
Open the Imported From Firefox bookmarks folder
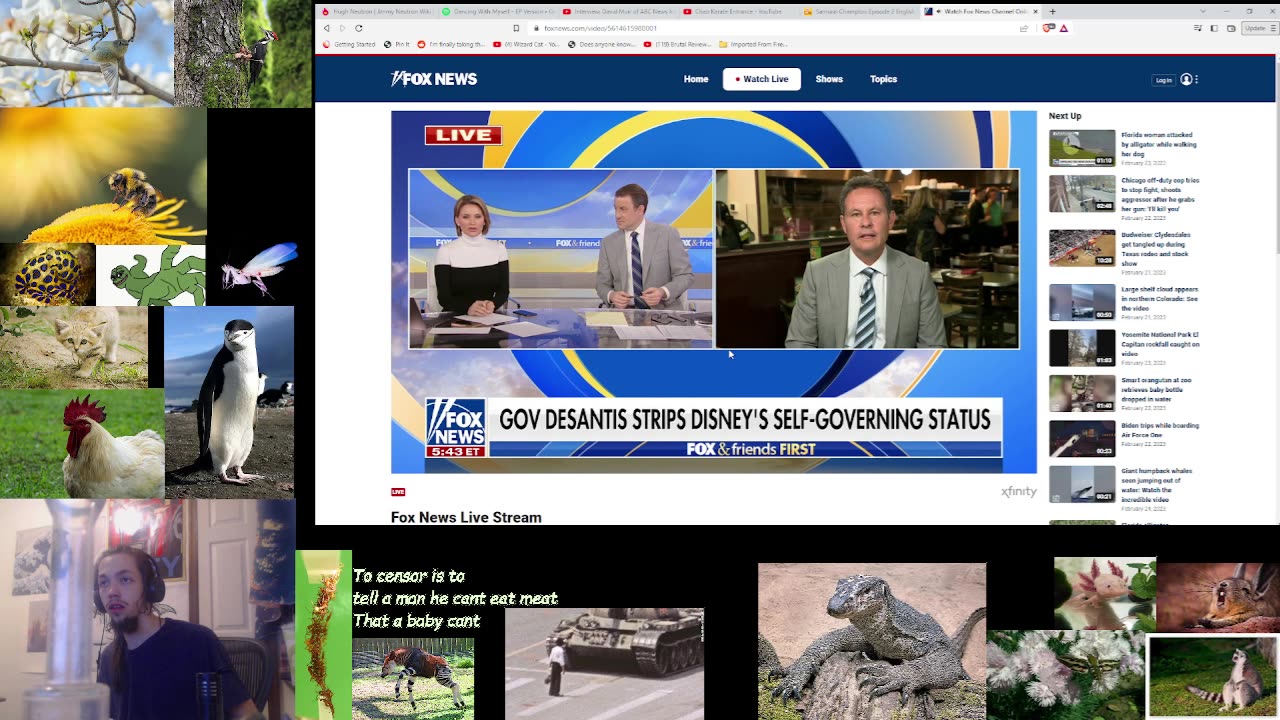754,44
